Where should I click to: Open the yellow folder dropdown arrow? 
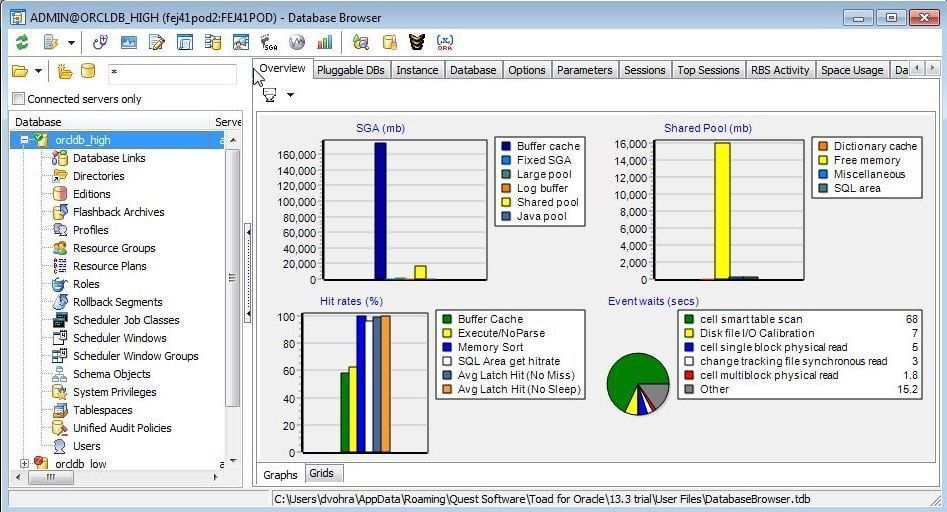click(x=38, y=71)
